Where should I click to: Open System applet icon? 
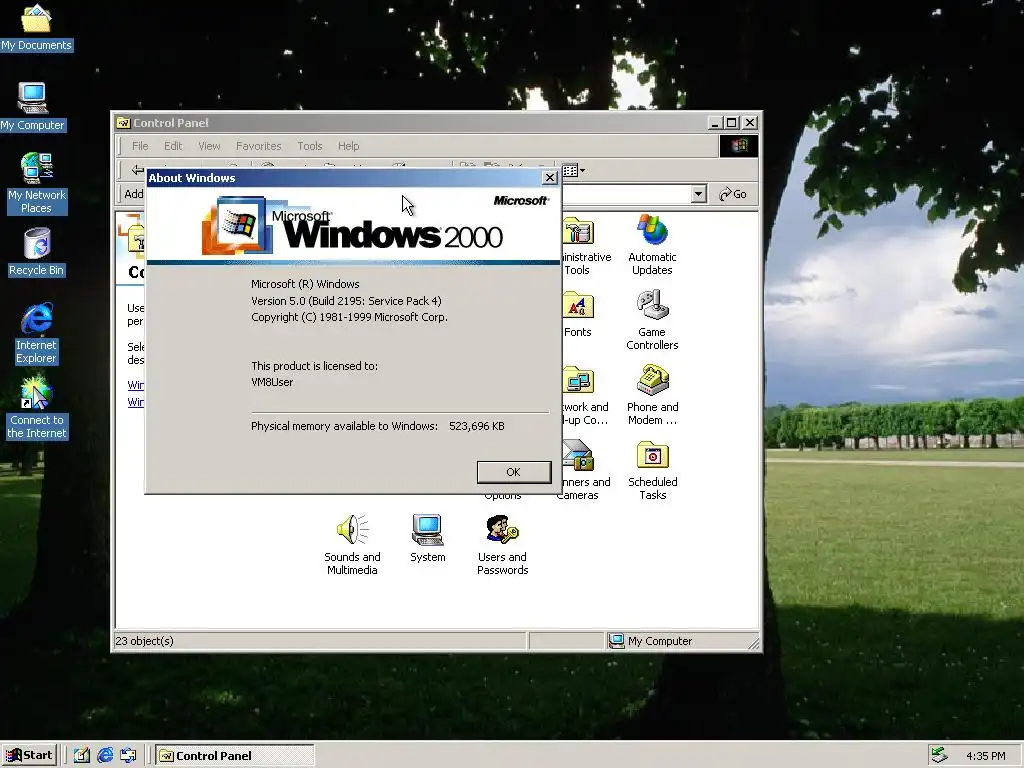coord(428,539)
